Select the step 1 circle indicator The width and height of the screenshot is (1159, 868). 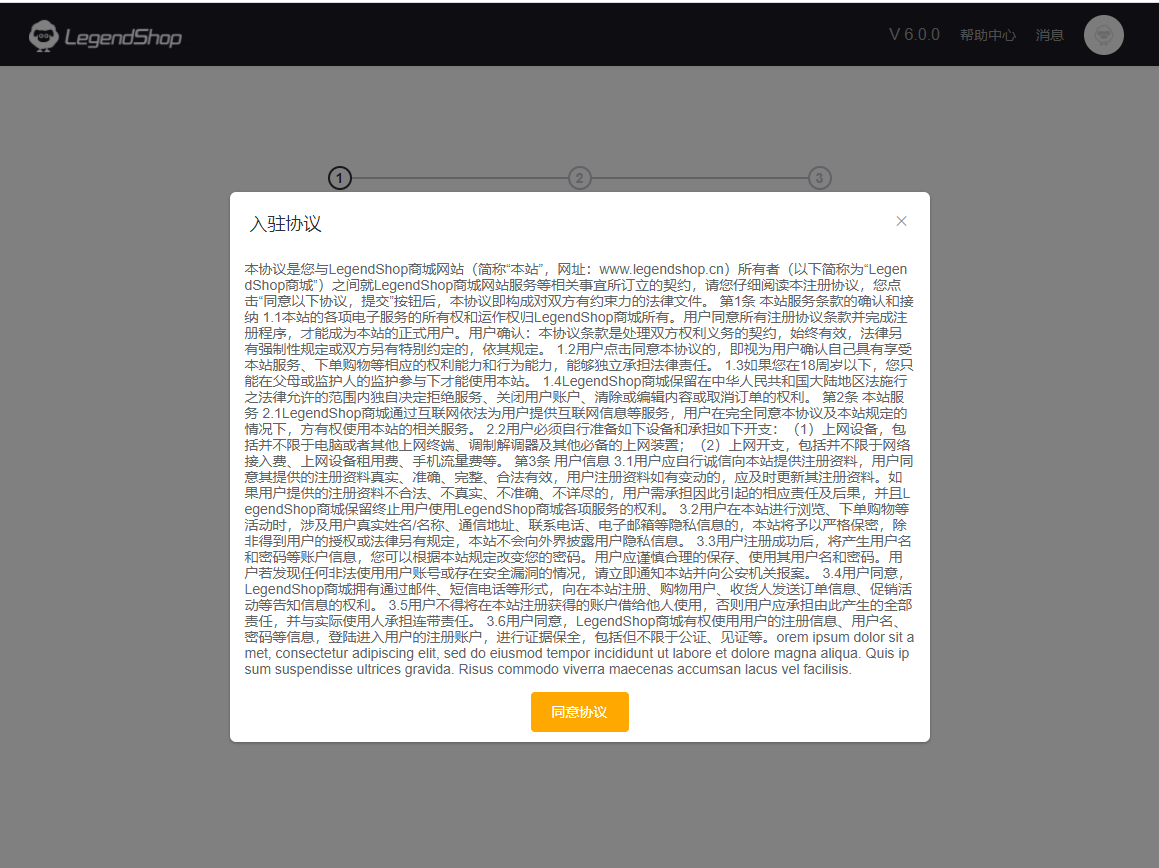point(340,178)
